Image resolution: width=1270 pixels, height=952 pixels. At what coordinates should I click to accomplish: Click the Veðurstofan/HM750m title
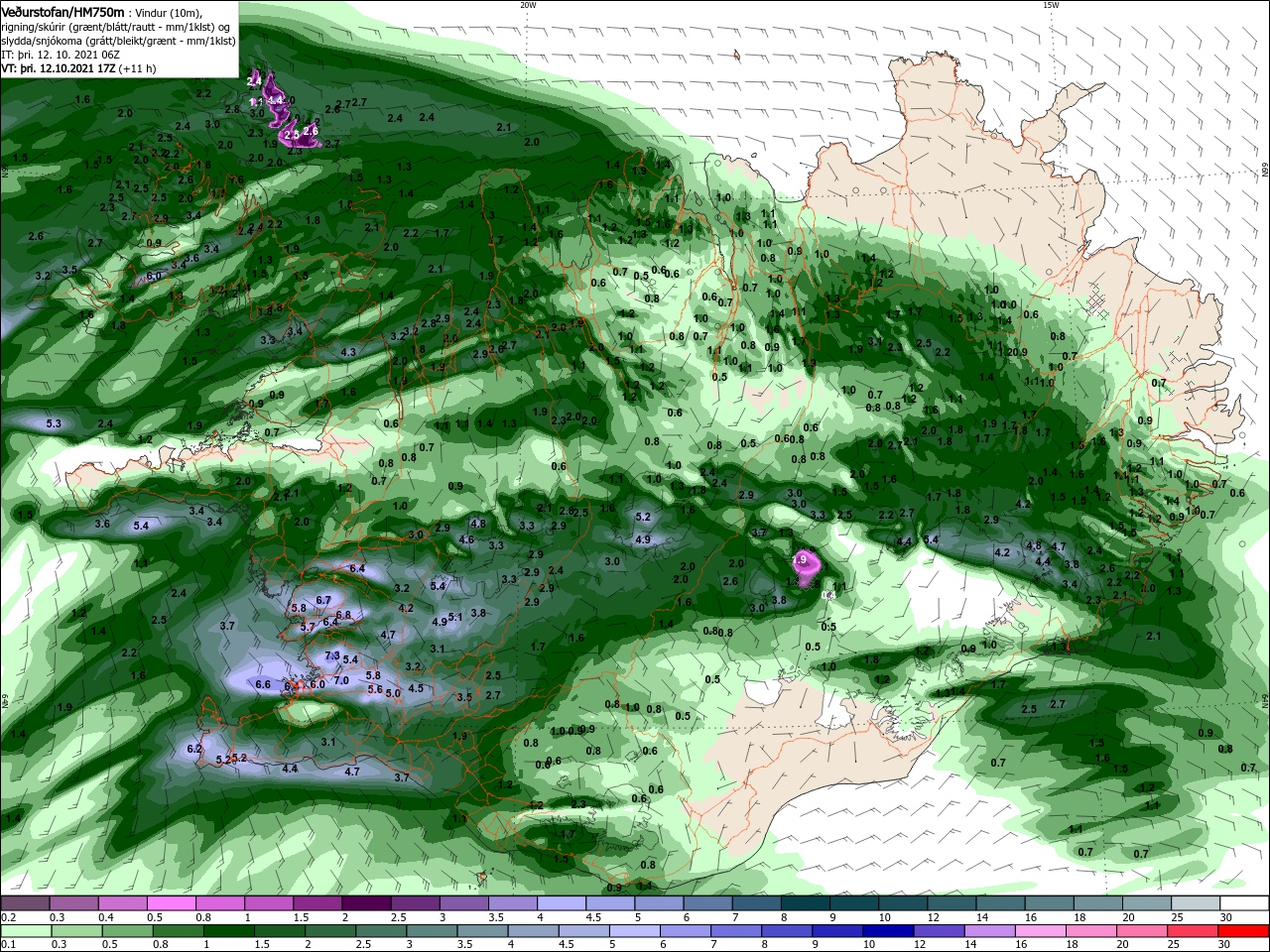pyautogui.click(x=63, y=11)
